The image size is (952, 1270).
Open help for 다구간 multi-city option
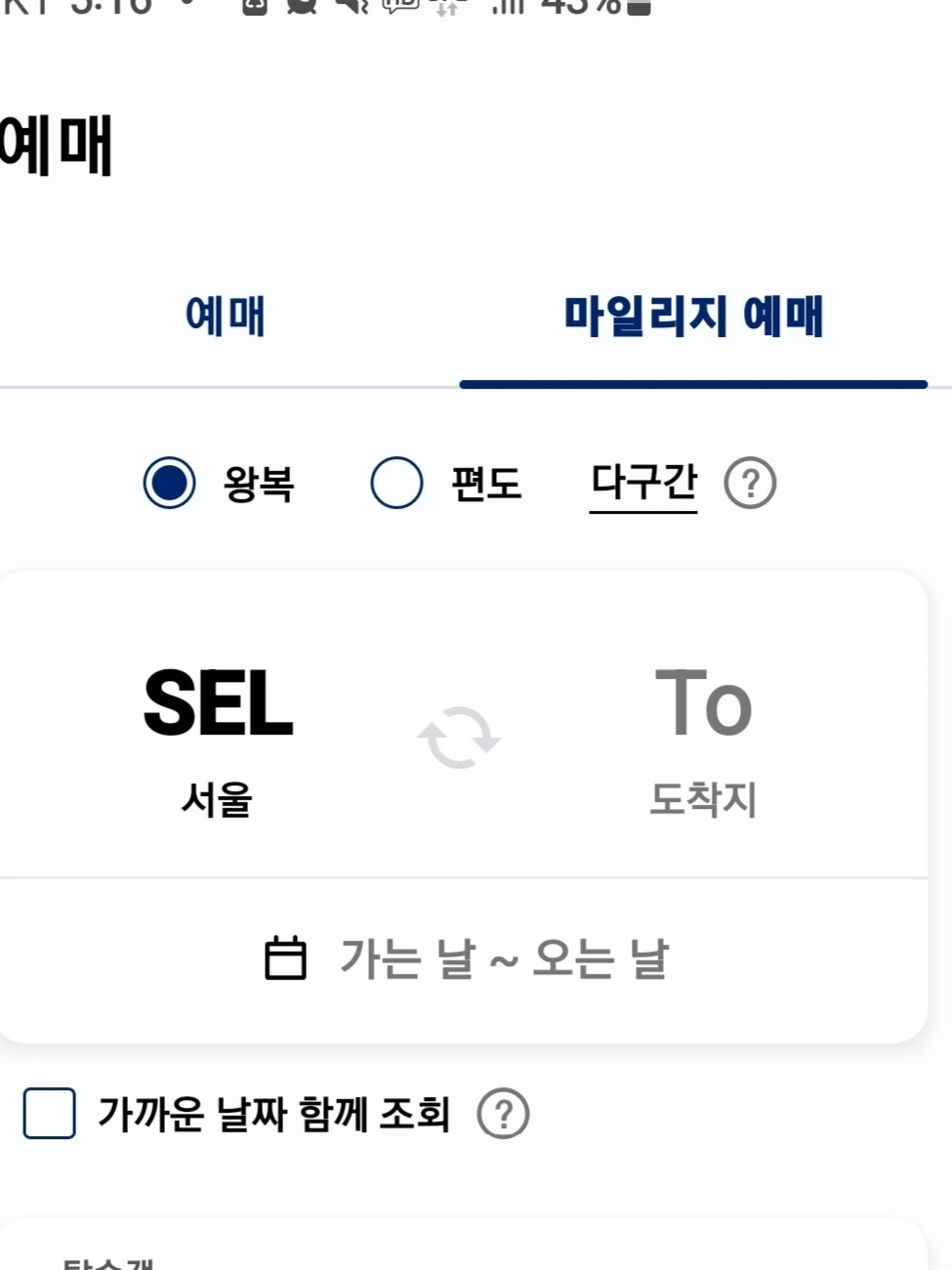750,484
